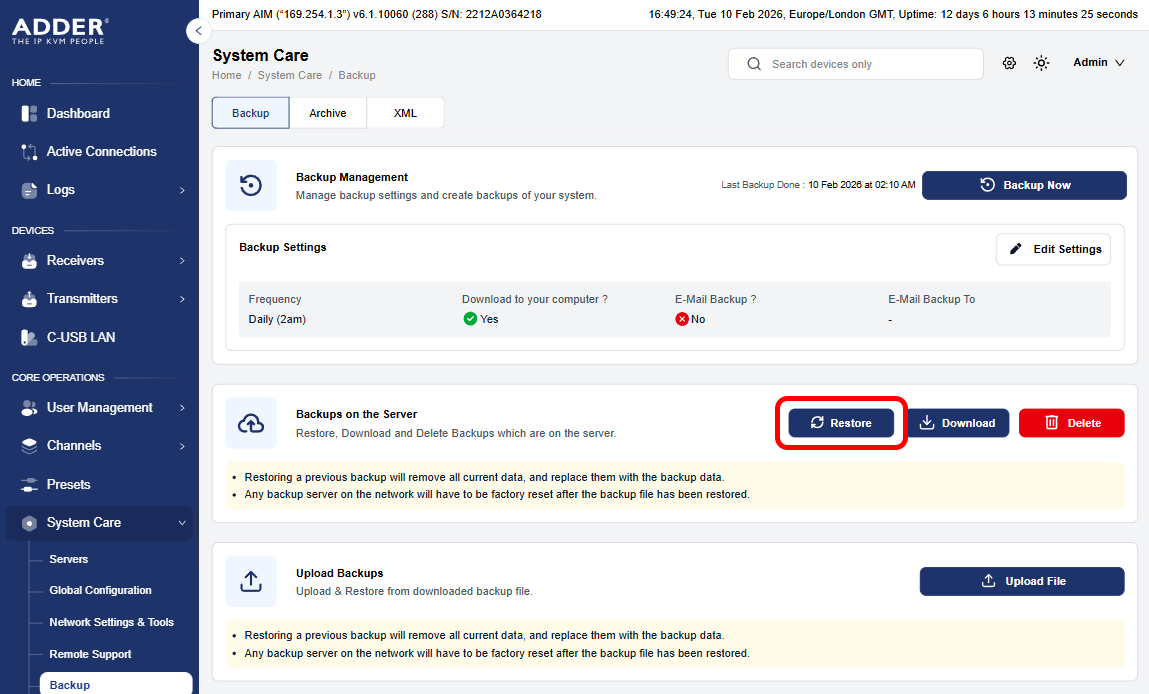Screen dimensions: 1149x694
Task: Switch to the Backup tab
Action: [251, 113]
